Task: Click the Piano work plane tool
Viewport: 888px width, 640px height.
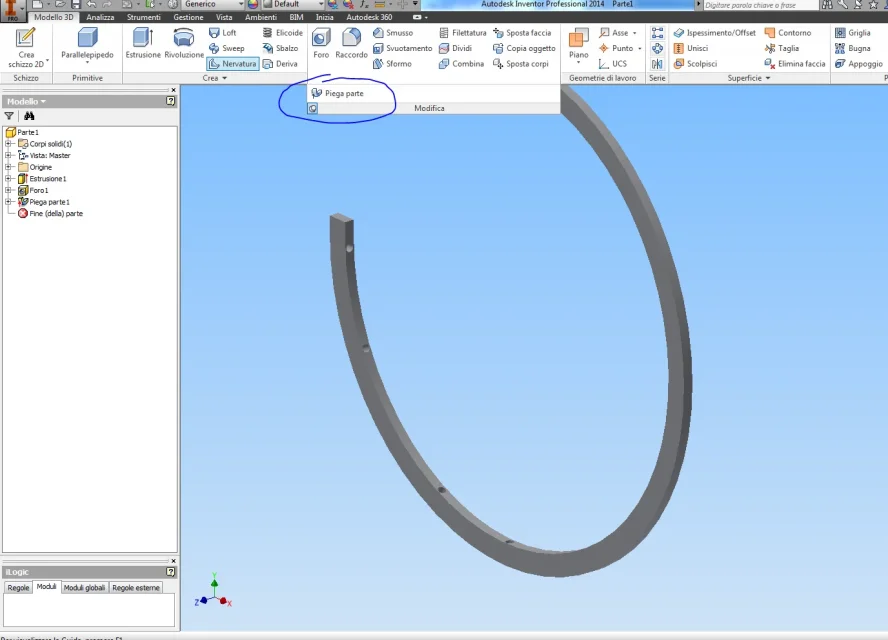Action: pyautogui.click(x=578, y=45)
